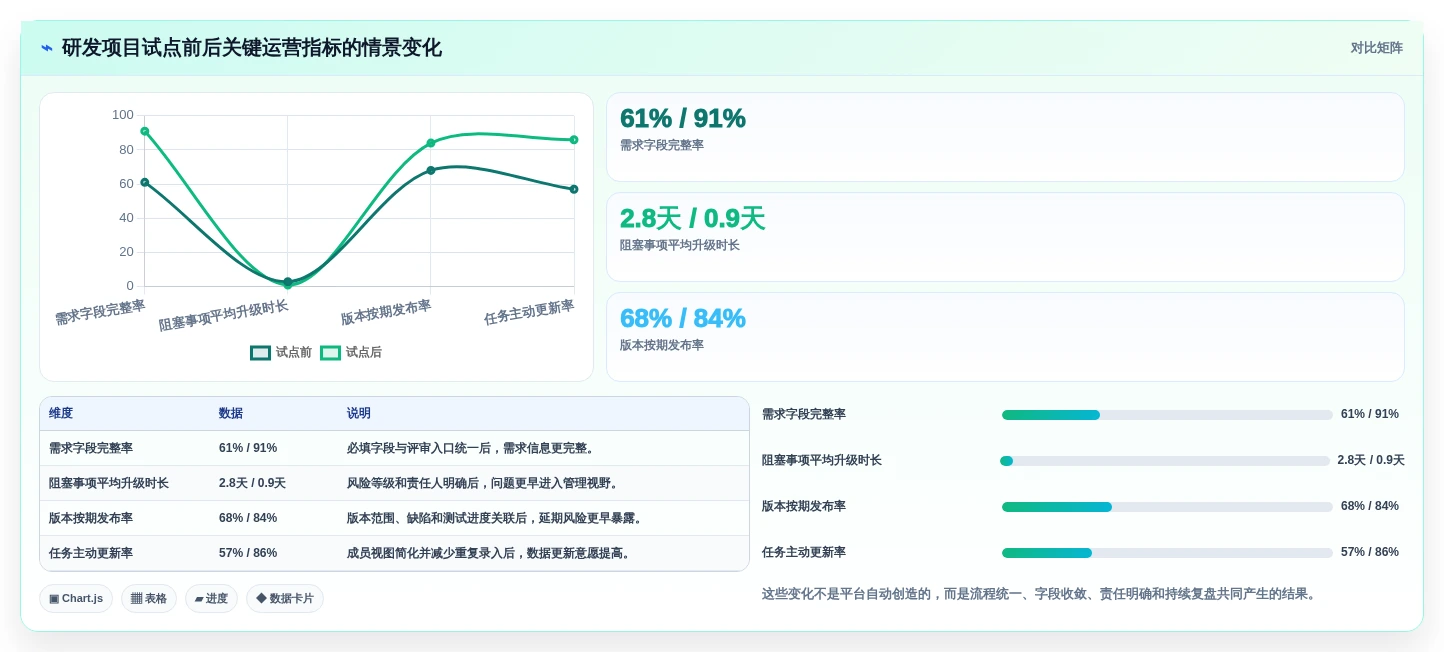Click the 维度 table column header

pos(61,414)
